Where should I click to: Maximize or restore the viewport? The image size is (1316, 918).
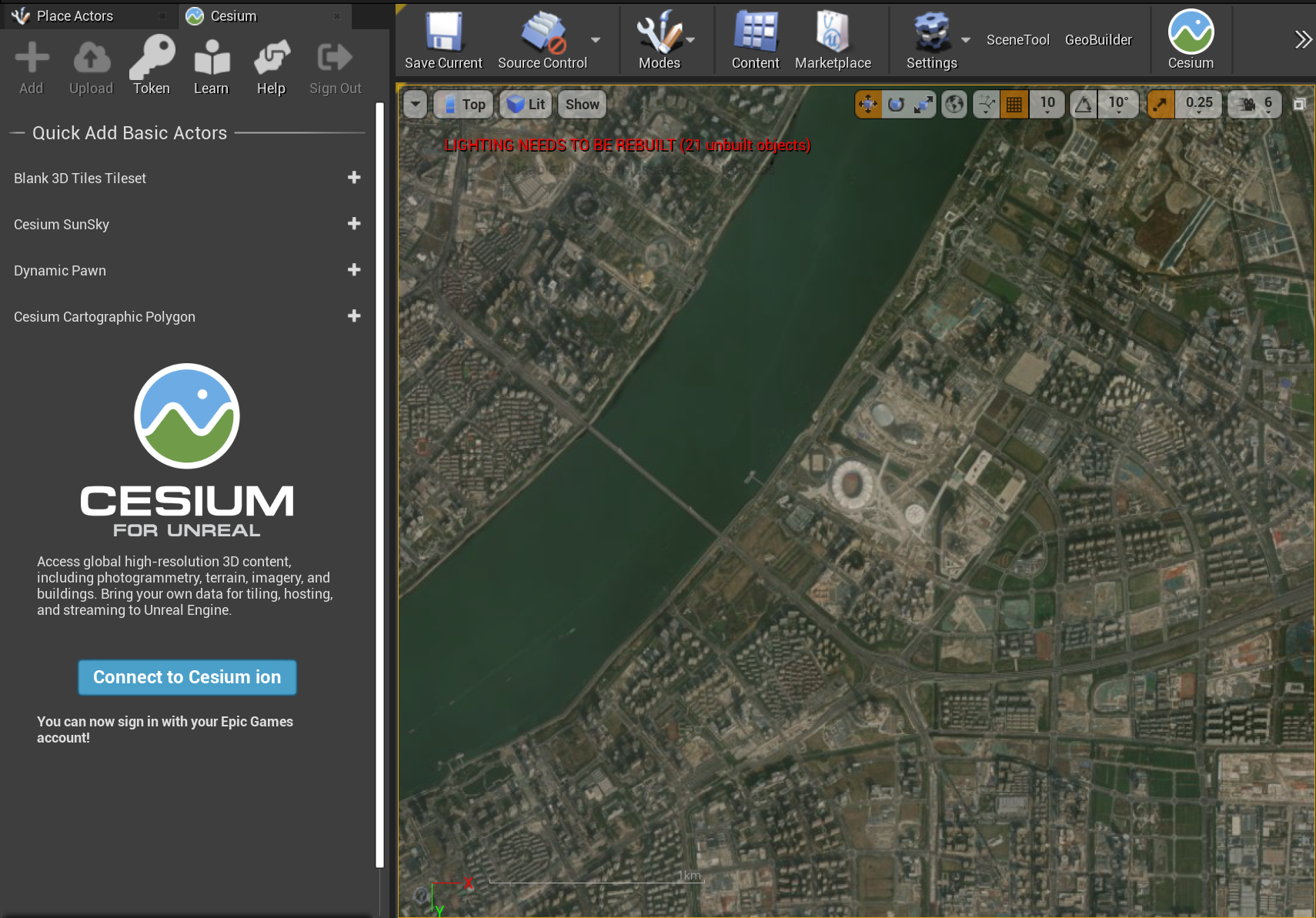pos(1299,104)
